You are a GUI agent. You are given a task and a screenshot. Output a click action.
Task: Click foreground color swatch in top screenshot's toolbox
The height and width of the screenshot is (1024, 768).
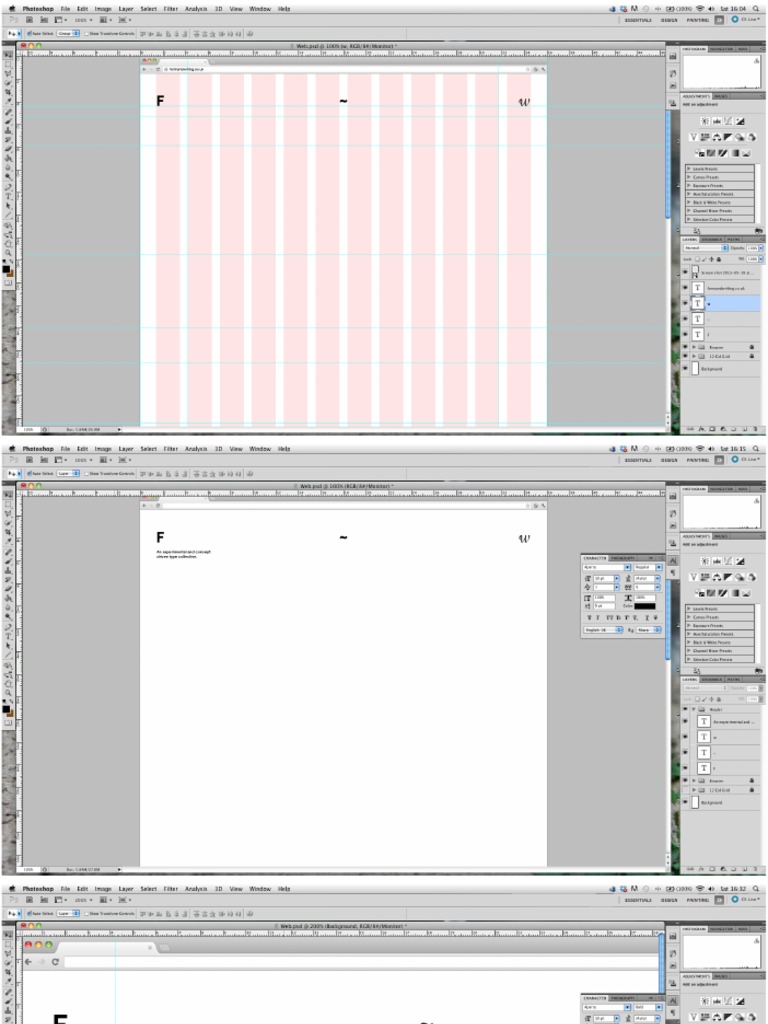[6, 269]
